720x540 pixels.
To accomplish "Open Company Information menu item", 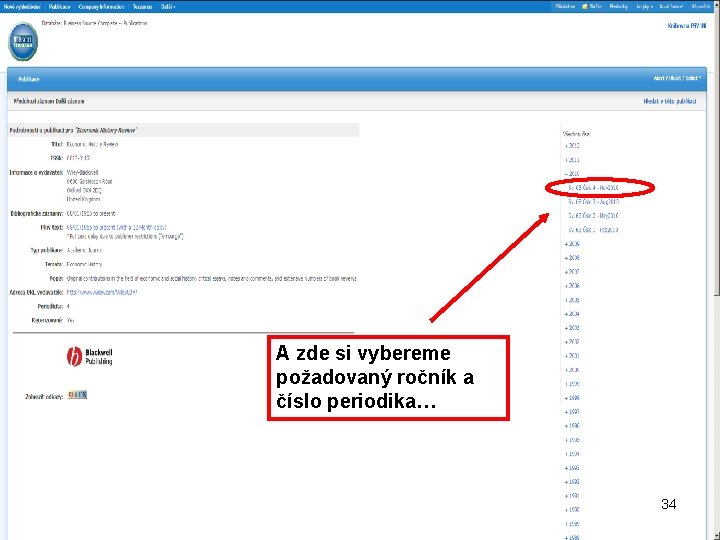I will click(101, 6).
